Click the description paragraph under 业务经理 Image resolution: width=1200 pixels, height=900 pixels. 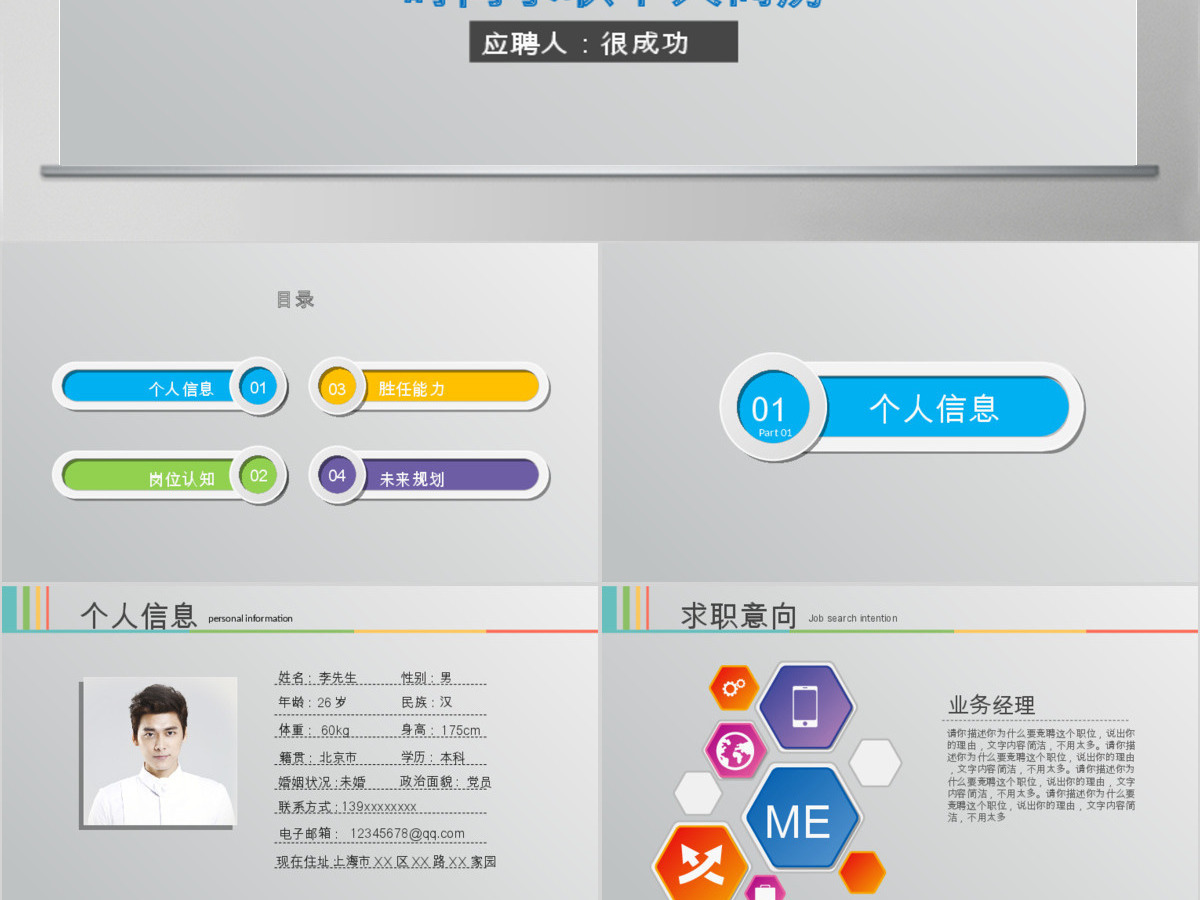point(1041,775)
